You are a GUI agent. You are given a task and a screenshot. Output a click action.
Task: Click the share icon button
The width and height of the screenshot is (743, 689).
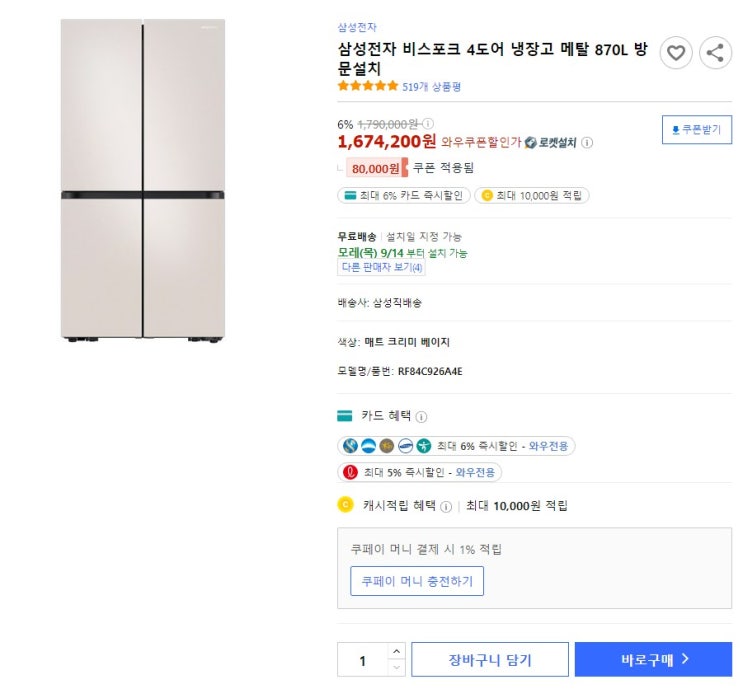pos(715,53)
